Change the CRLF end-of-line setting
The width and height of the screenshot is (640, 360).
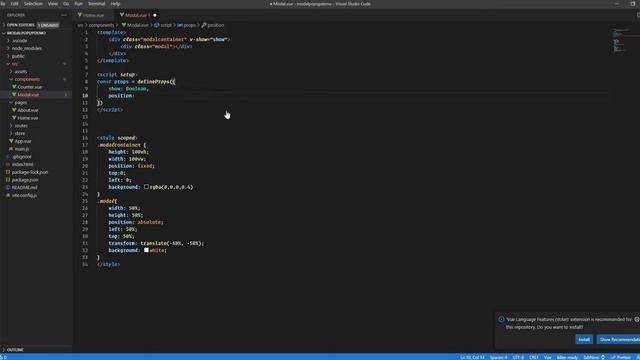533,357
